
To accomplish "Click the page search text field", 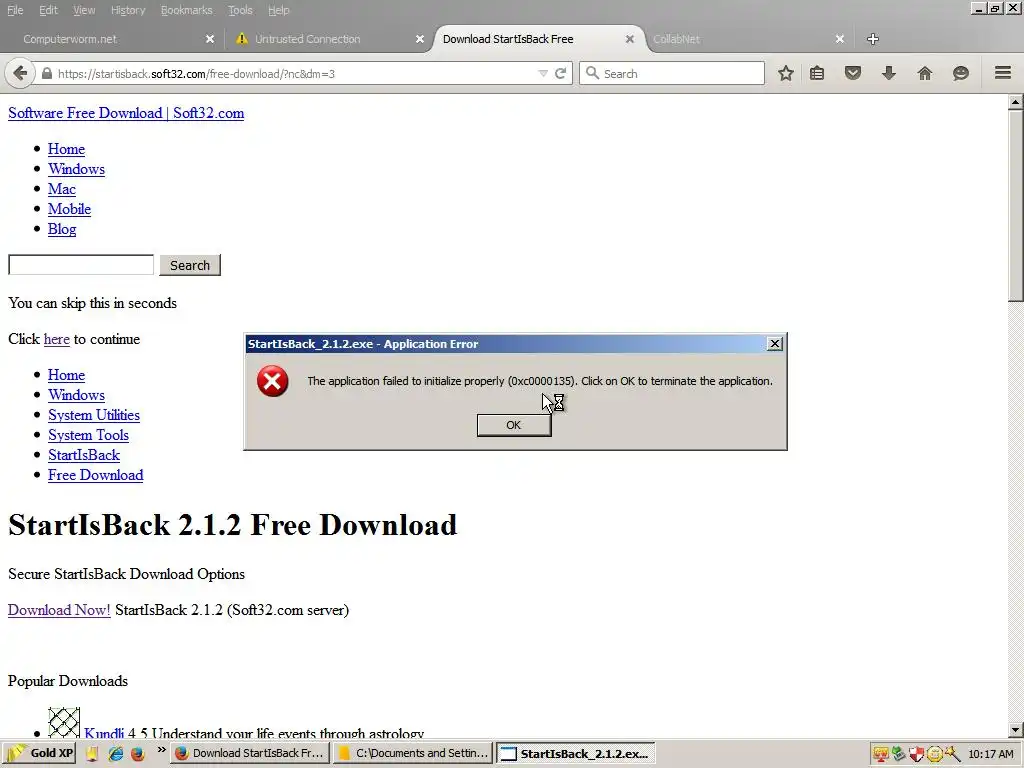I will (x=81, y=264).
